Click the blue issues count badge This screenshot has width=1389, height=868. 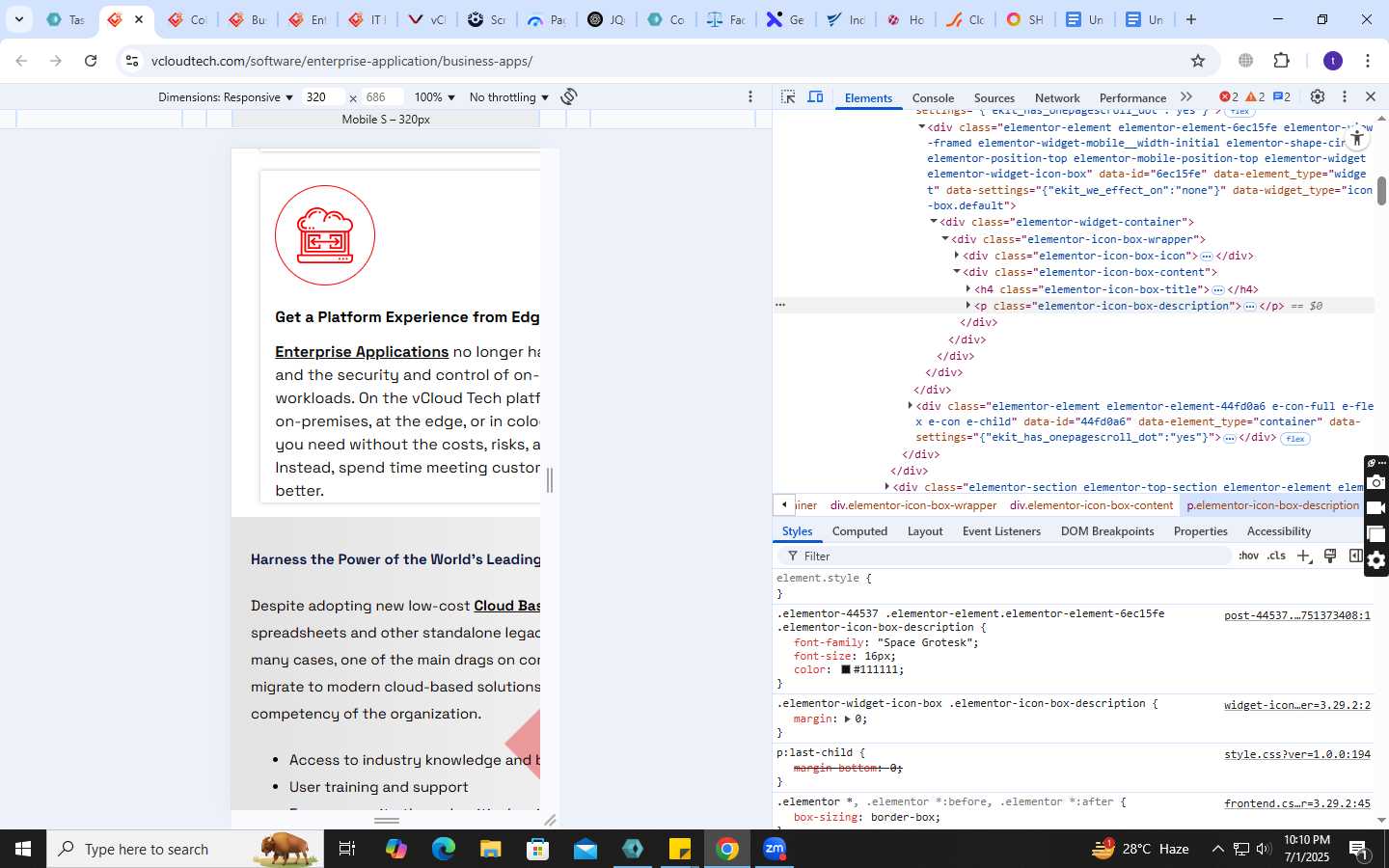(x=1282, y=96)
